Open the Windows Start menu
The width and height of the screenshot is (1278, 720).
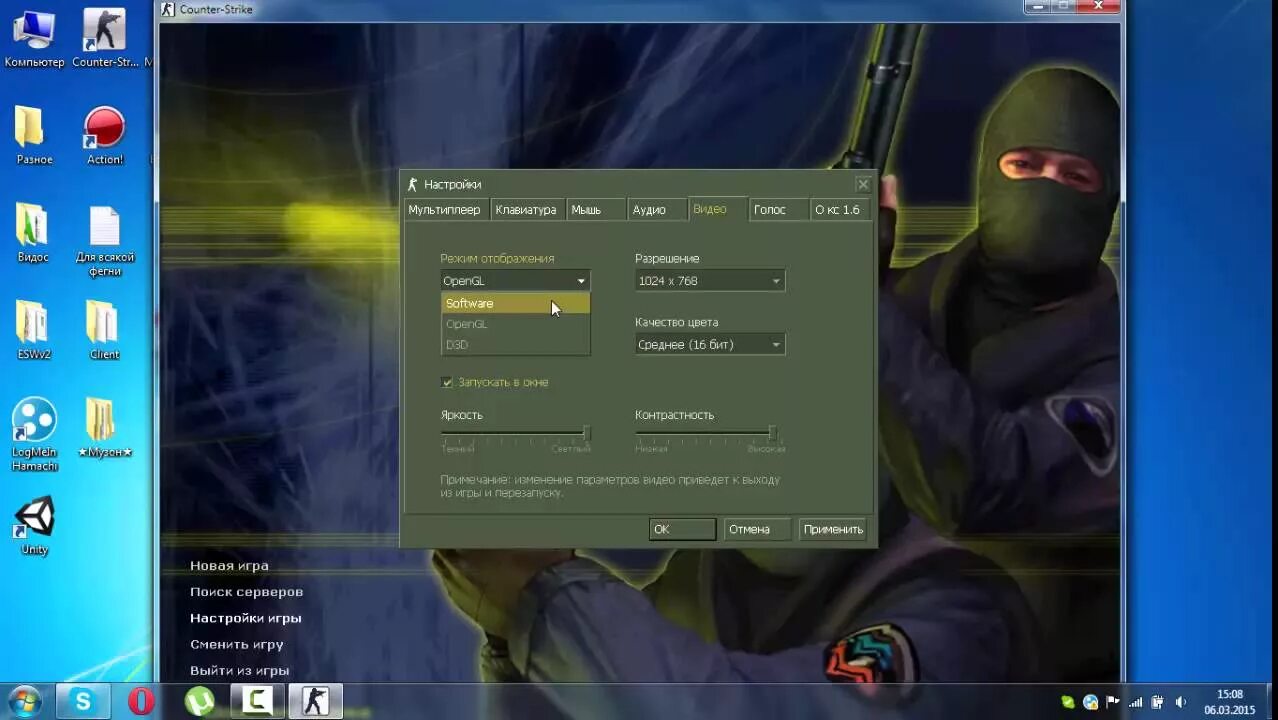tap(24, 701)
